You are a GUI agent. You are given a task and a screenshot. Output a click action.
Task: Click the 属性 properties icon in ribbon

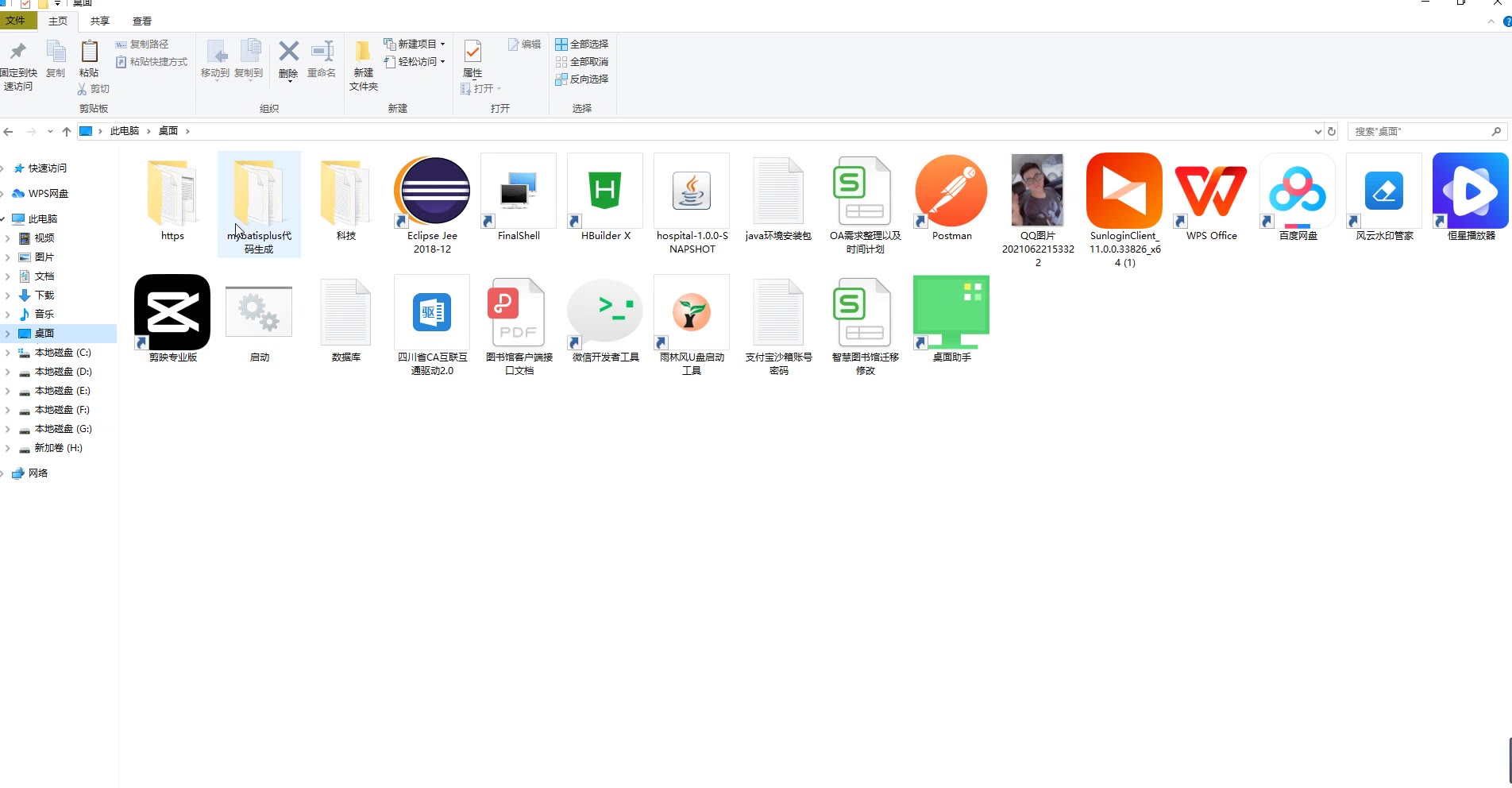click(x=472, y=52)
